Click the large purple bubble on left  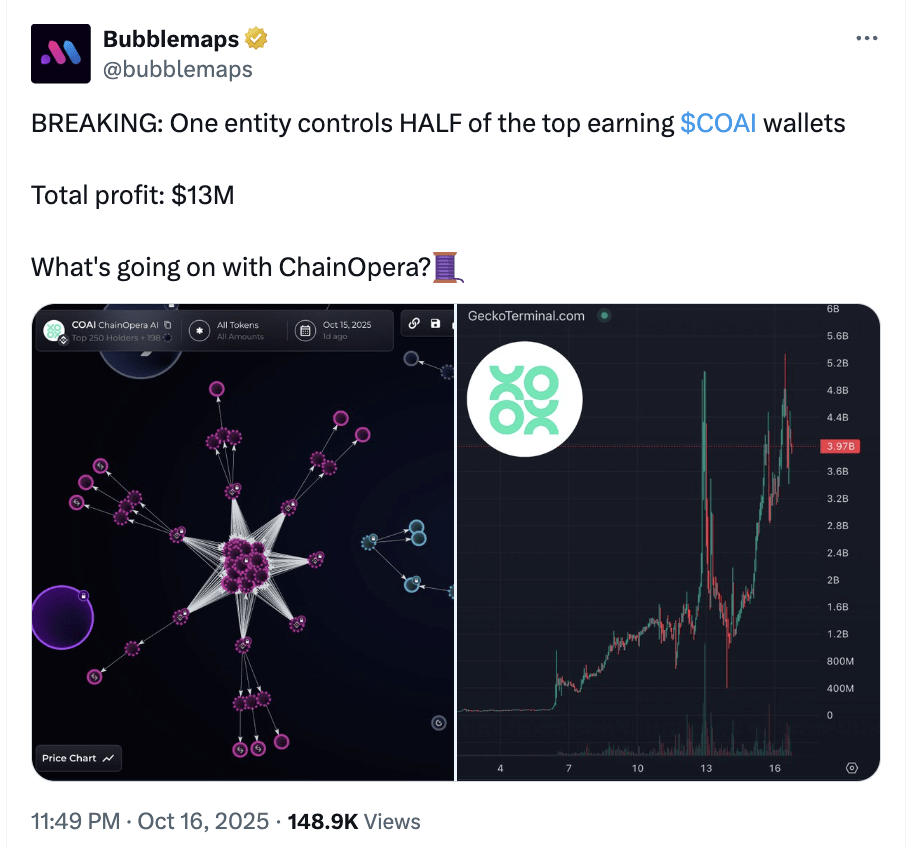click(x=61, y=617)
